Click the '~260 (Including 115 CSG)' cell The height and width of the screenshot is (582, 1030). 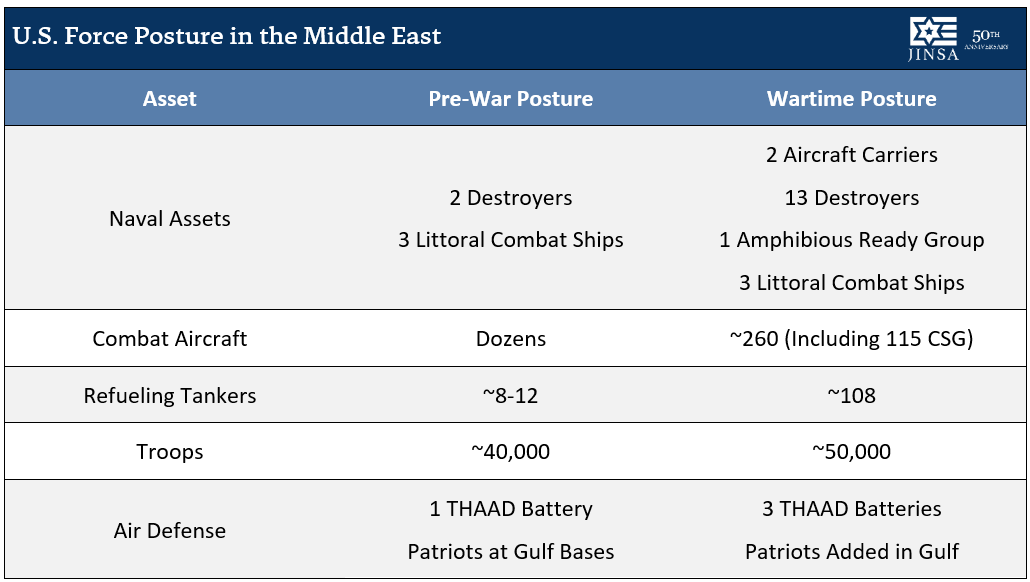[851, 339]
